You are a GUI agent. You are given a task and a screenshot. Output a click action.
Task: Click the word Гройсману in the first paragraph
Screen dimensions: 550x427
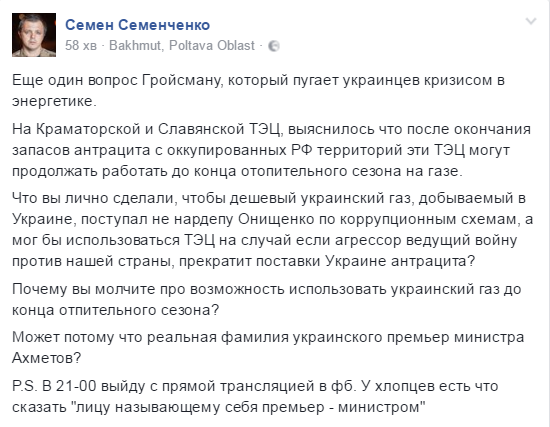pos(182,81)
